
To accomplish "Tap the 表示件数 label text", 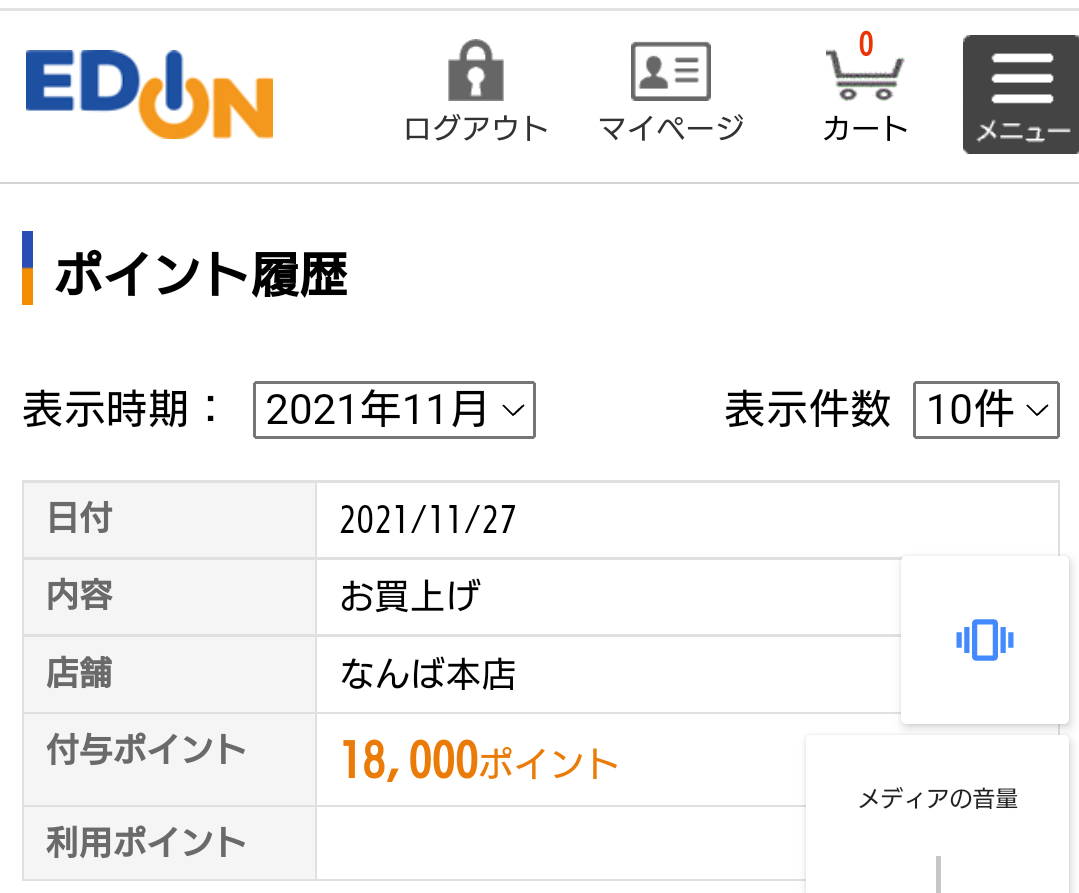I will (x=807, y=410).
